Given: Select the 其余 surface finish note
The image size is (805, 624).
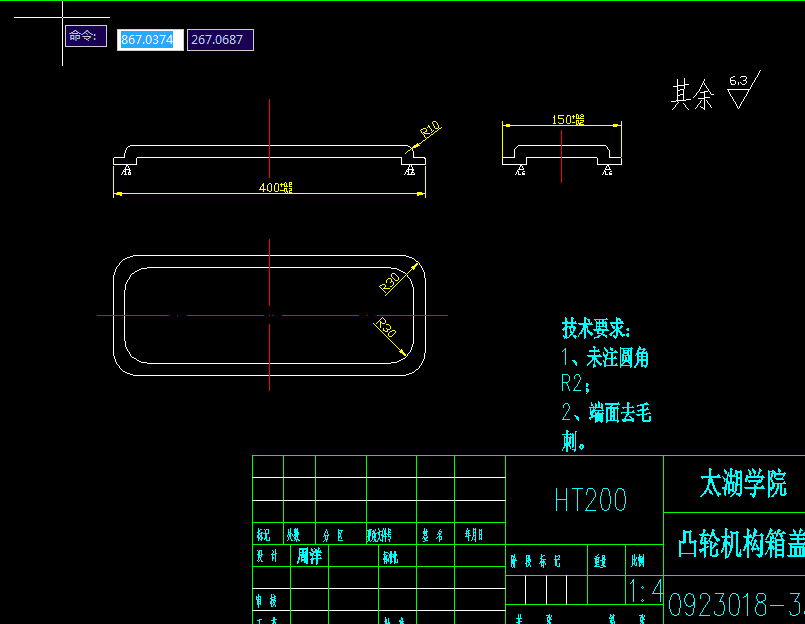Looking at the screenshot, I should point(692,94).
